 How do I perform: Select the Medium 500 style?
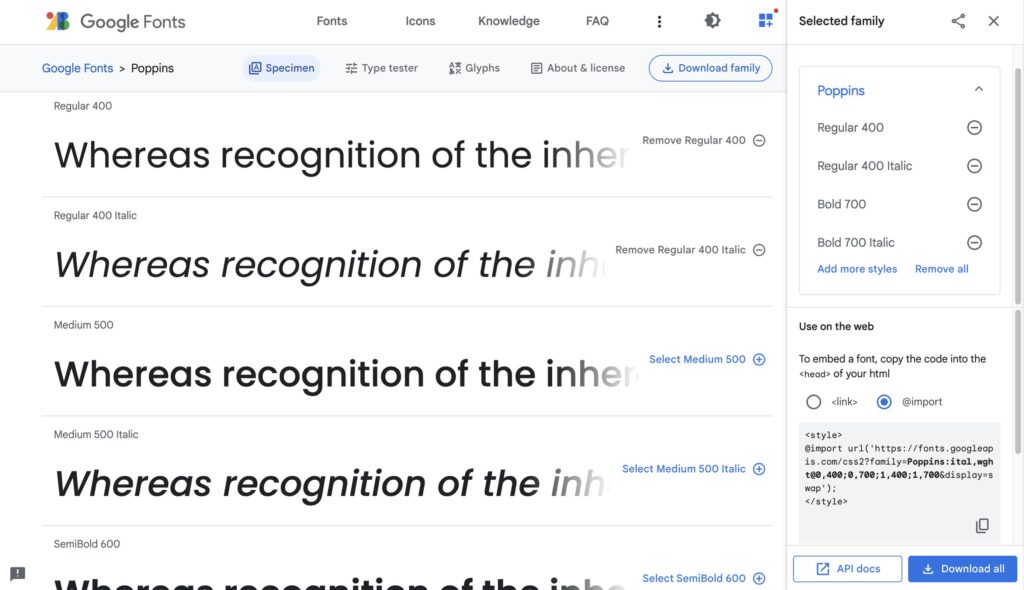[x=706, y=359]
